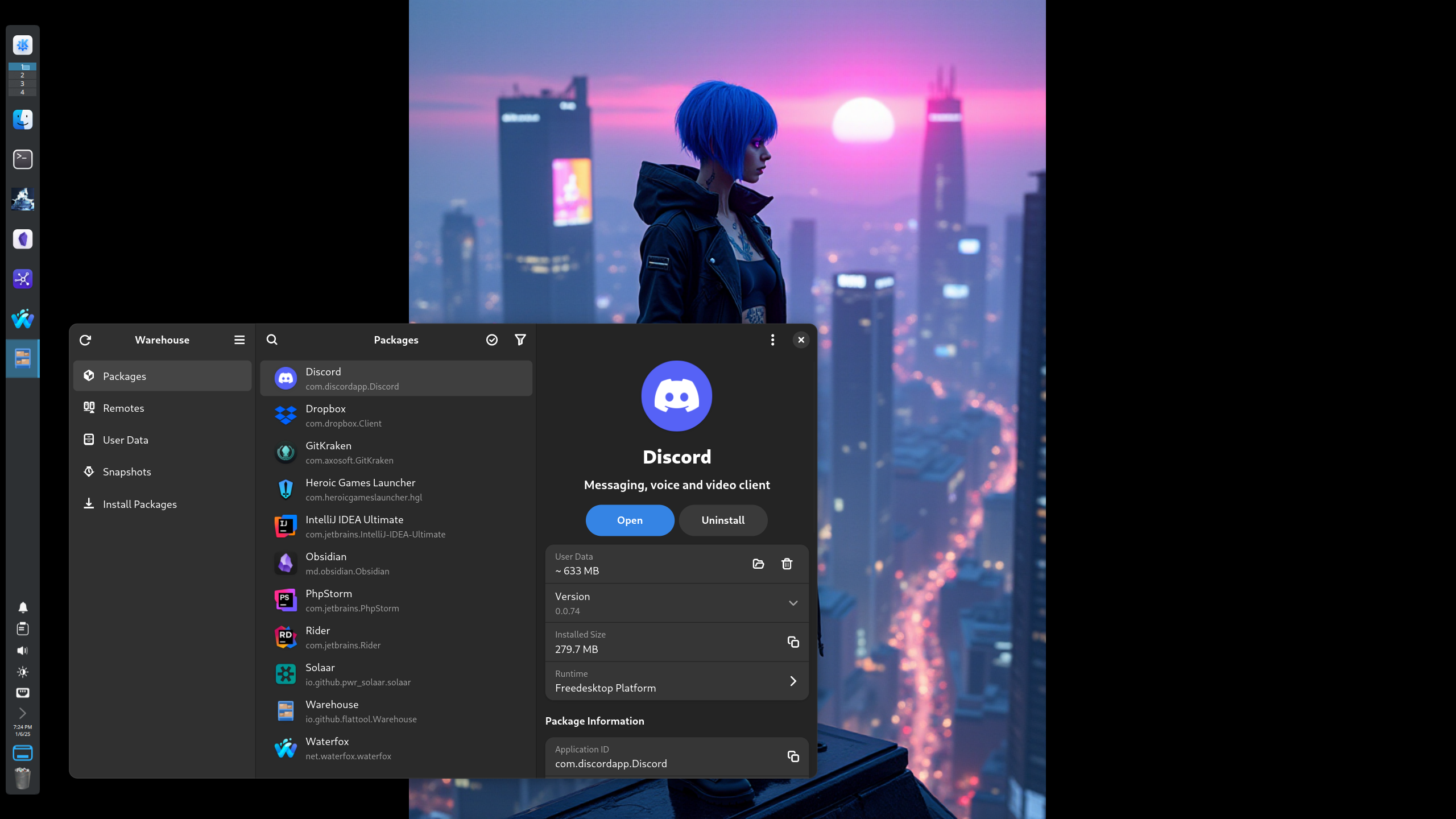Open notifications bell in system tray
This screenshot has width=1456, height=819.
point(23,607)
